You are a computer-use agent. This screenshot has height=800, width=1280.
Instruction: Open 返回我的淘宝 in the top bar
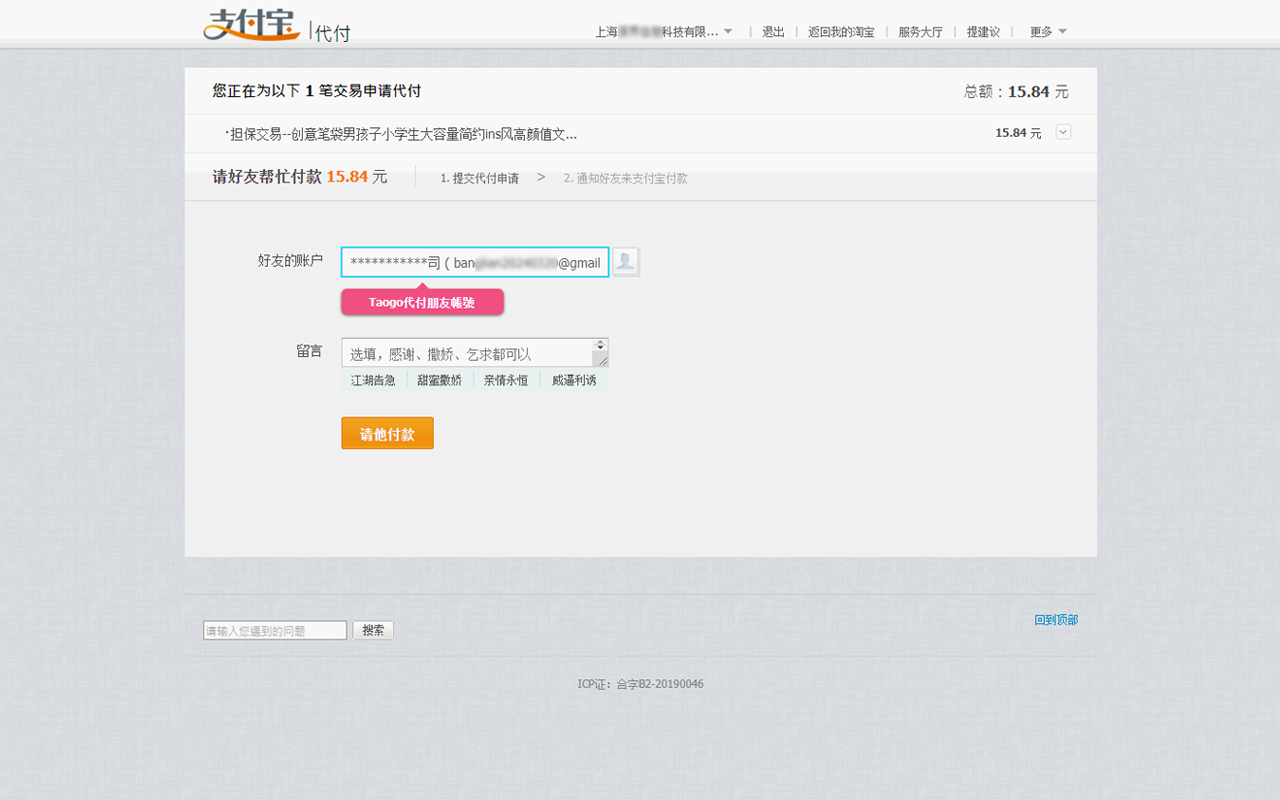pos(840,31)
